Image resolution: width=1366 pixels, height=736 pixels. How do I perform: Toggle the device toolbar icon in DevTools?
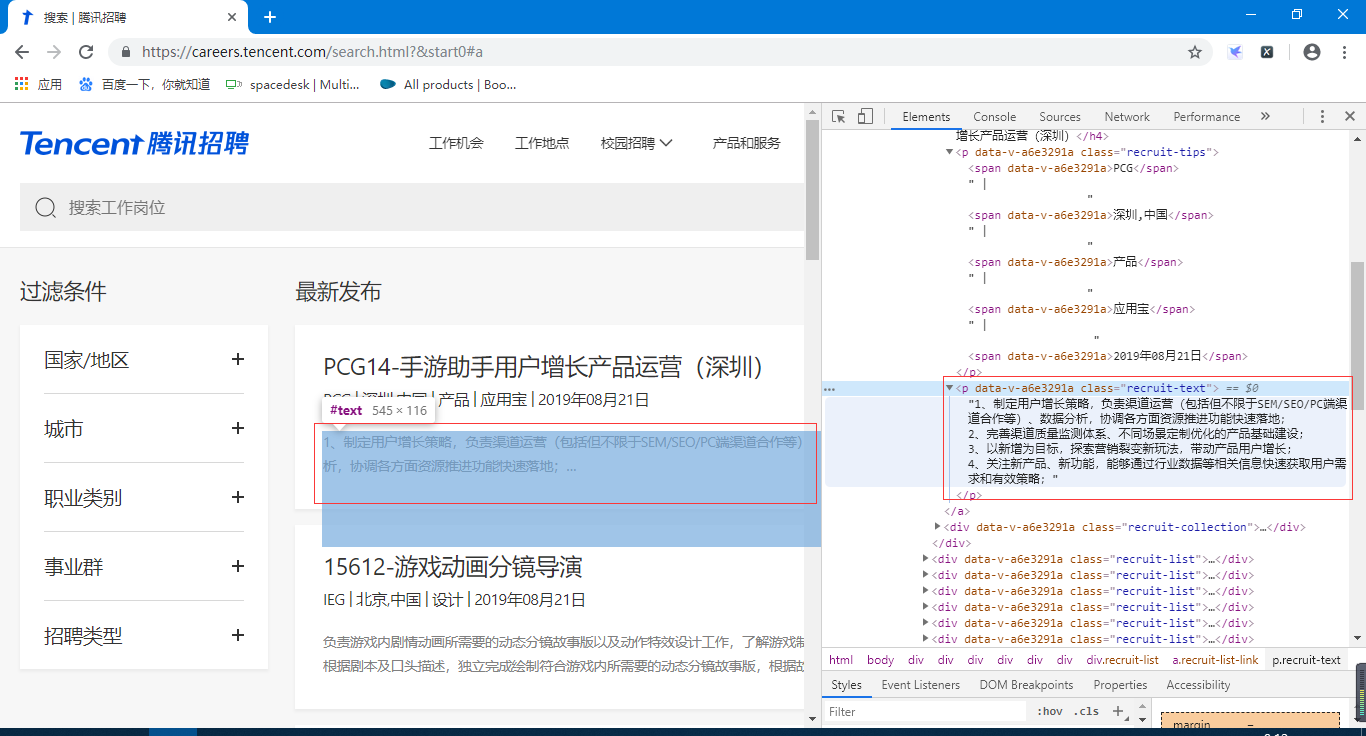pos(866,116)
